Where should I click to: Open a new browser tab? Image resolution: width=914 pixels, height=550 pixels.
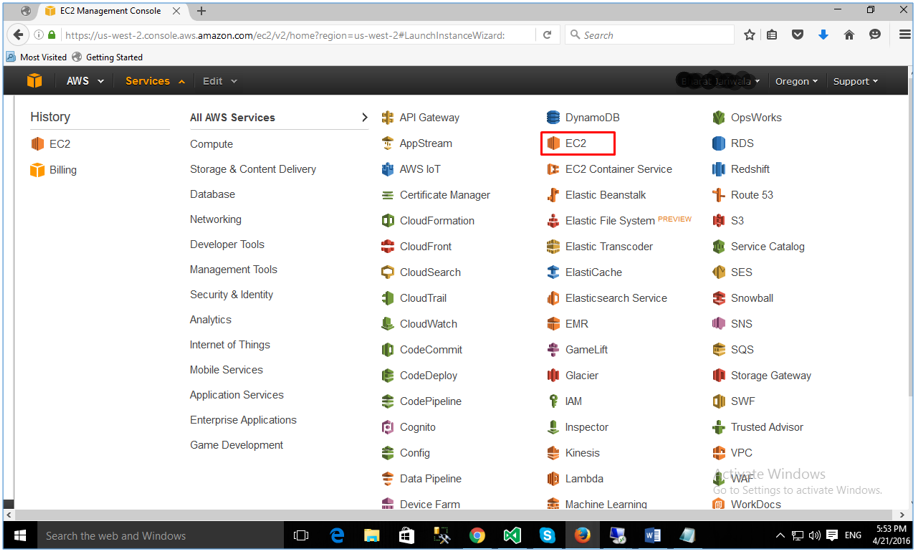coord(201,10)
